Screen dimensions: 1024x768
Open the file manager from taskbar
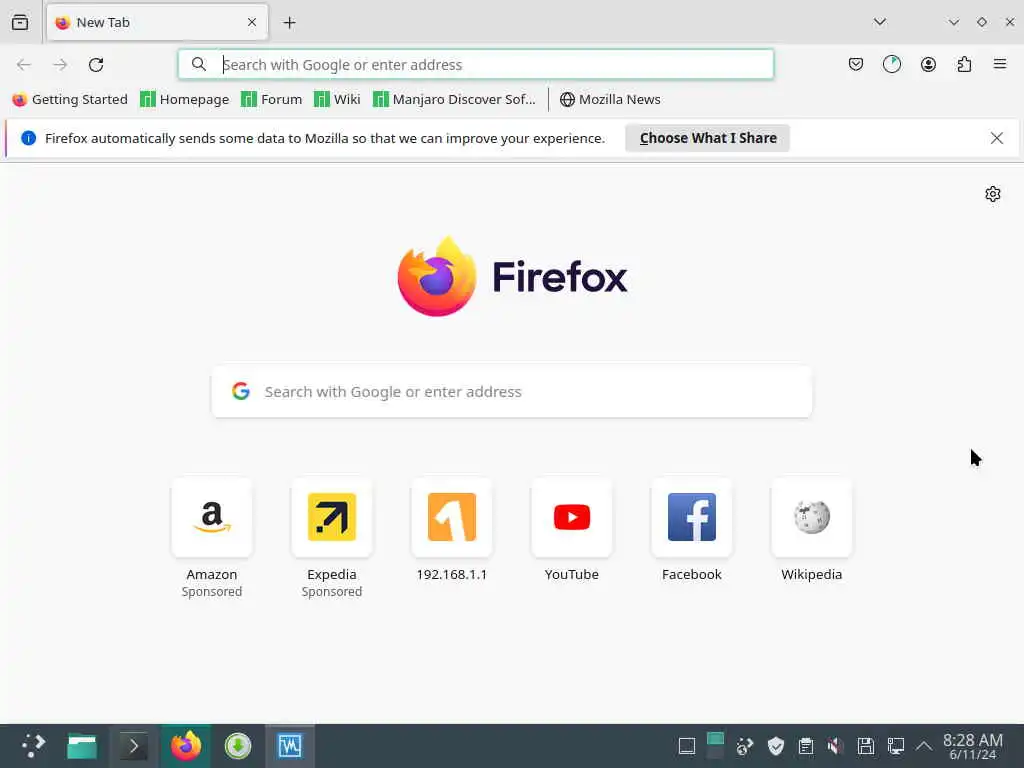pos(82,746)
